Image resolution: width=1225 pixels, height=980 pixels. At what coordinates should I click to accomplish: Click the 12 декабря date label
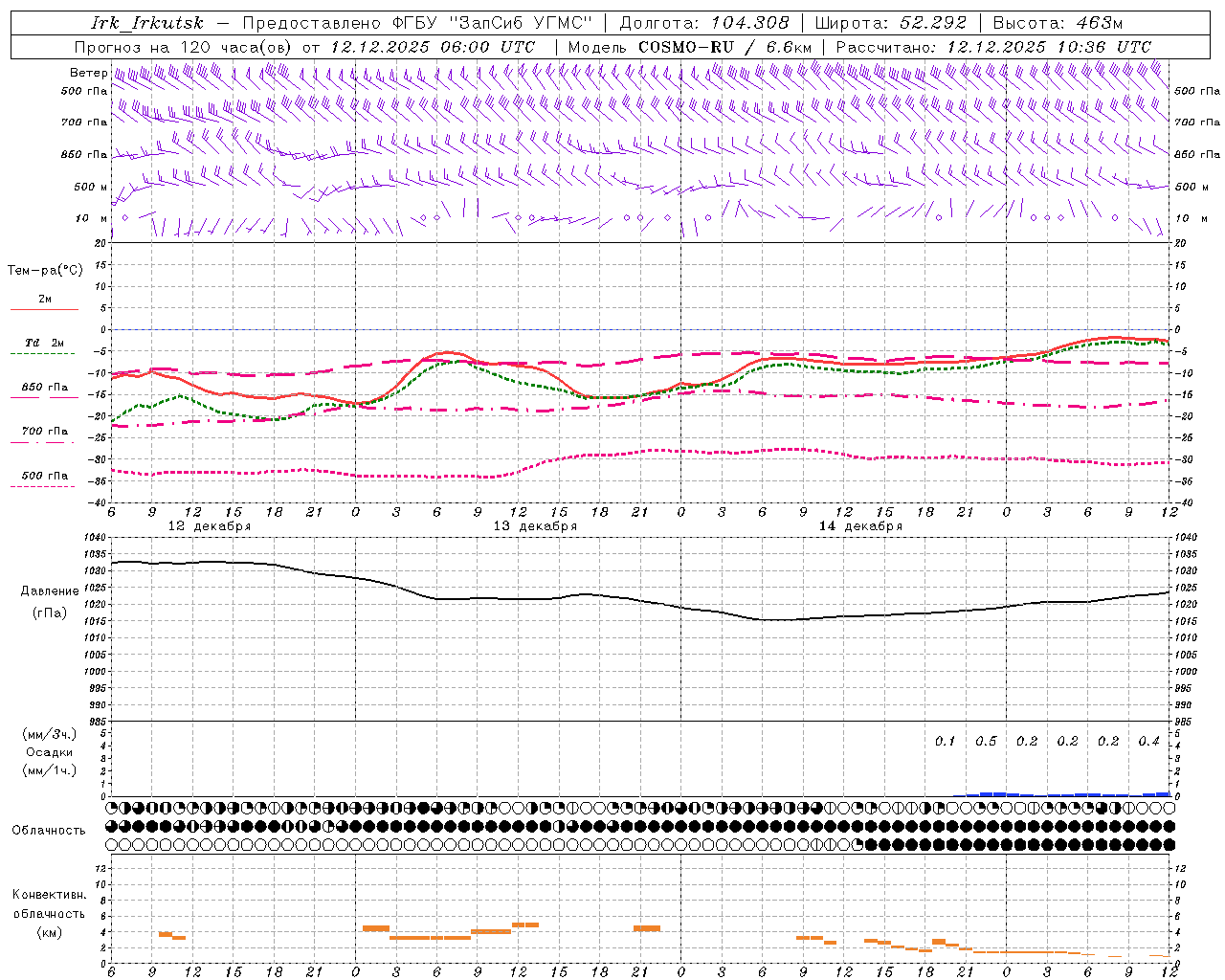click(210, 526)
